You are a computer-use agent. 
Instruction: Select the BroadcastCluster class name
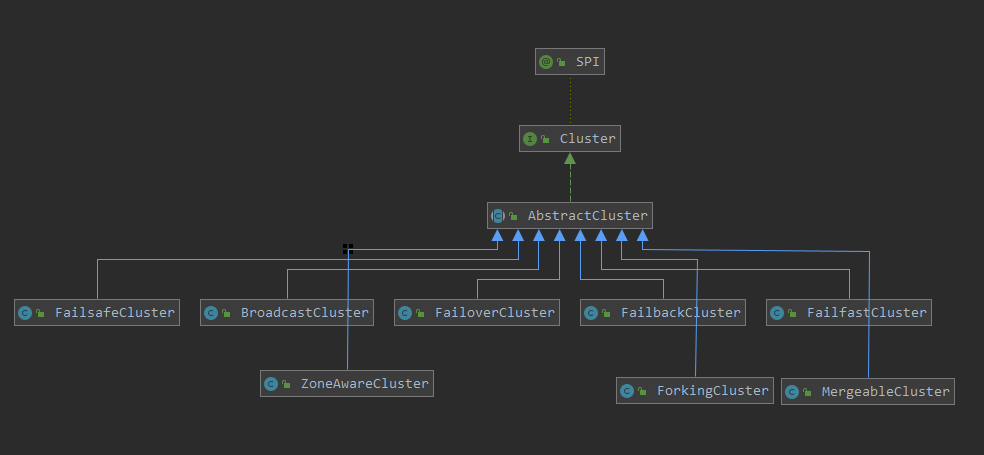[x=304, y=313]
